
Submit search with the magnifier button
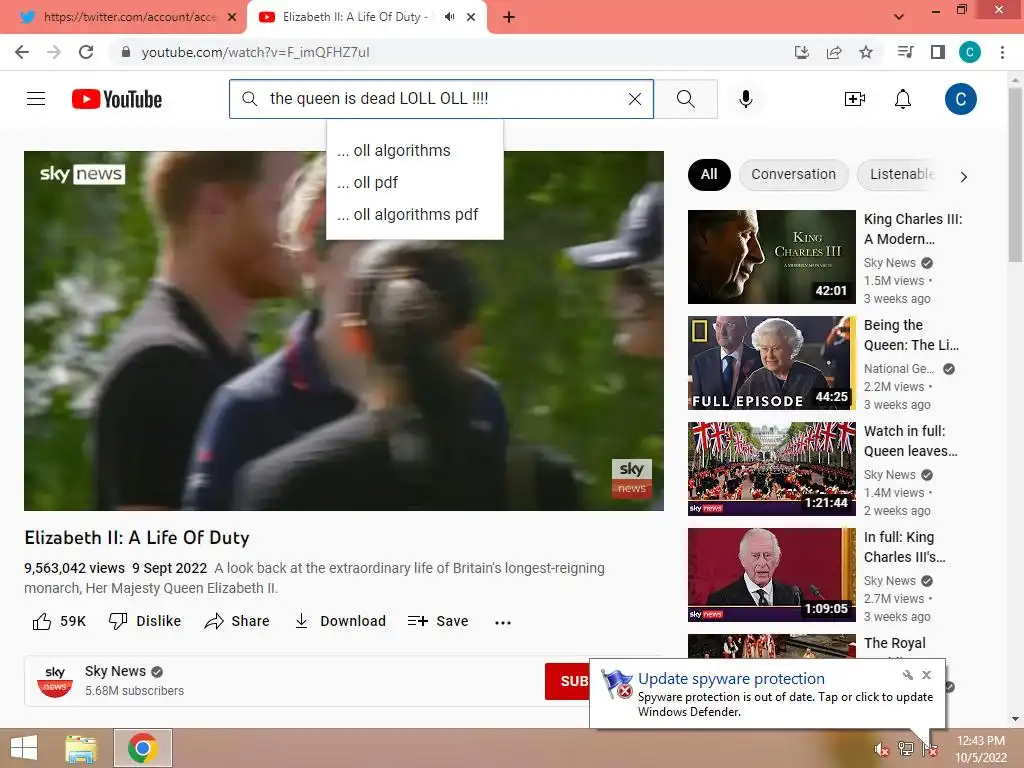(686, 99)
